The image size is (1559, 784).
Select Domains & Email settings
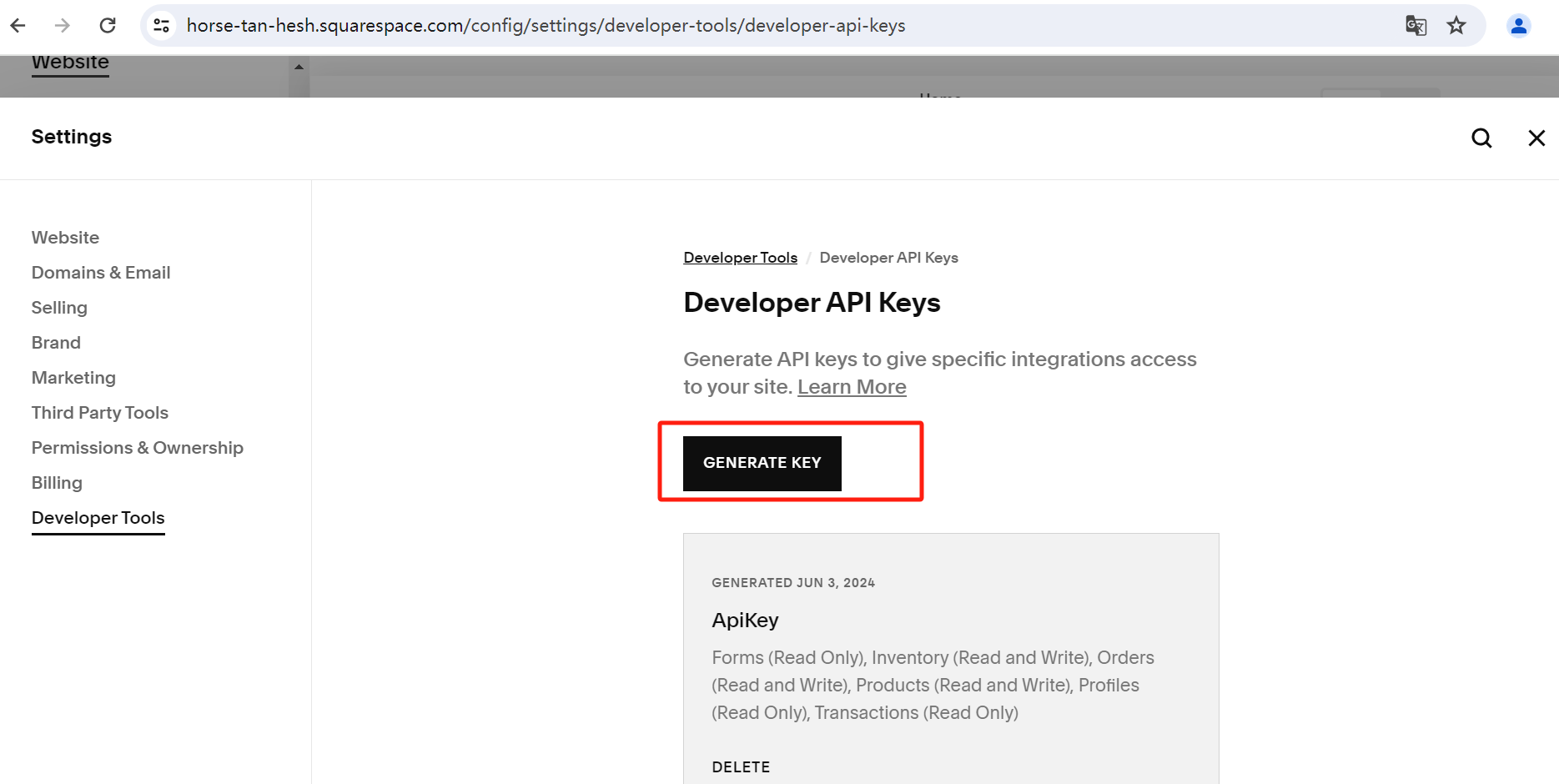tap(100, 273)
